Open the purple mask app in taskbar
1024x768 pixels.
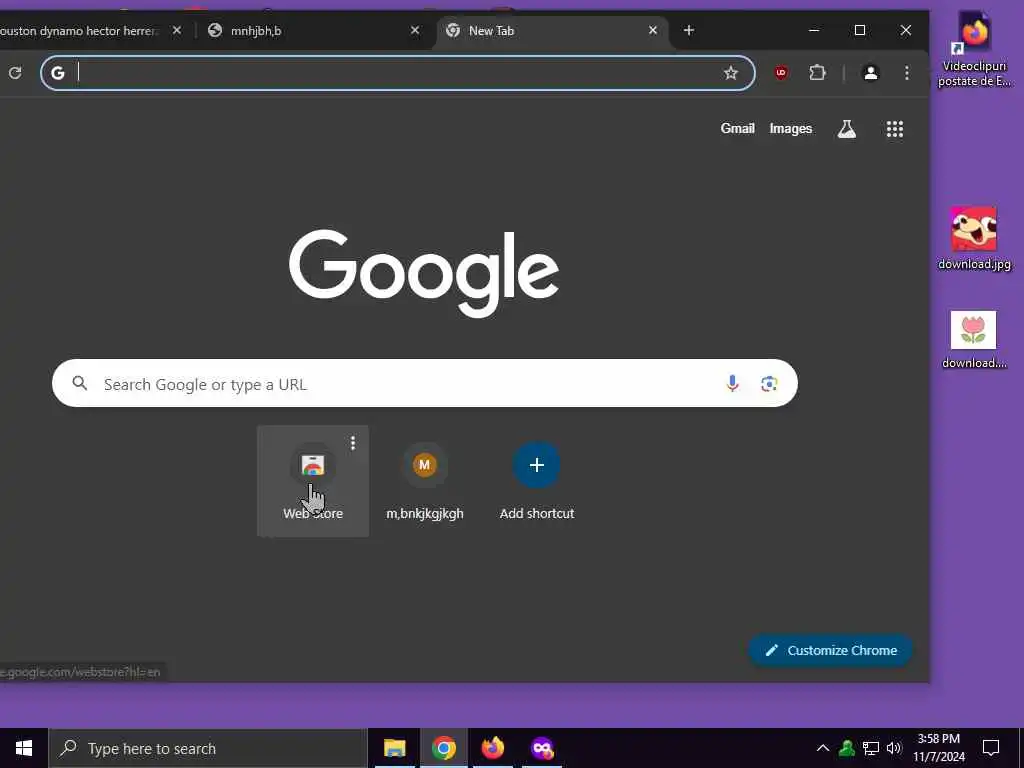click(542, 748)
